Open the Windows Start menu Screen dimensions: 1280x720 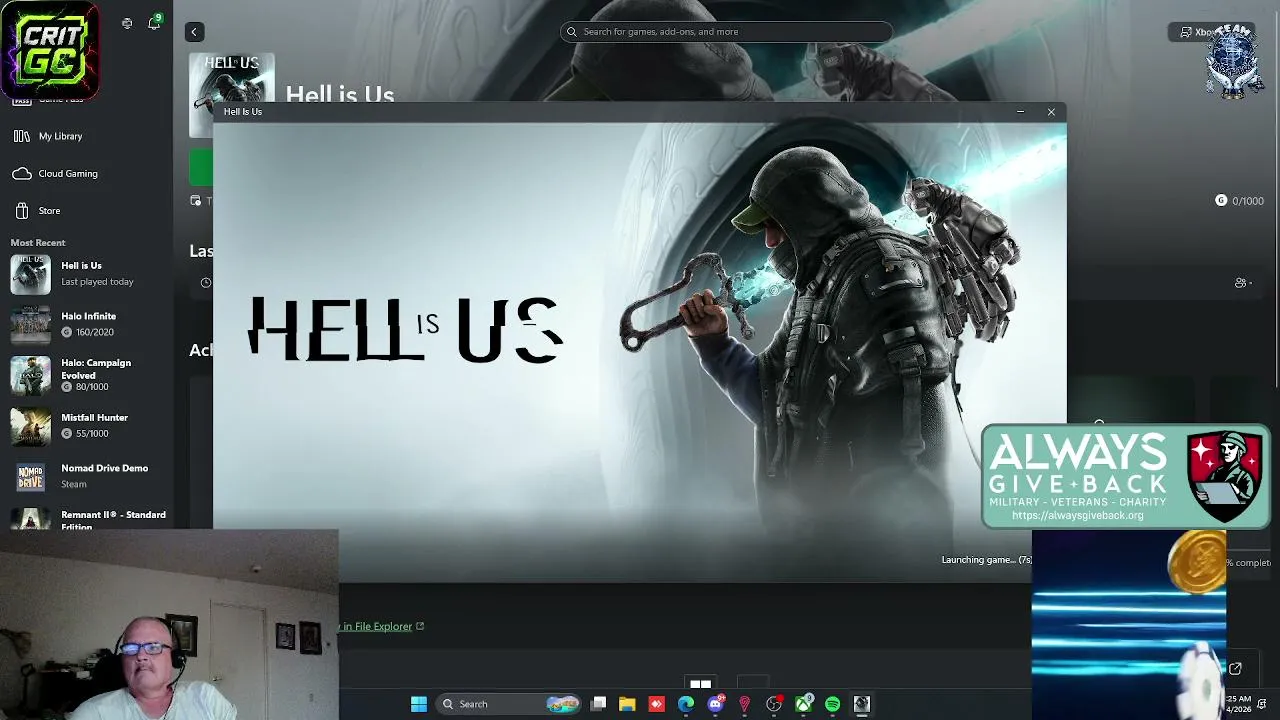coord(419,704)
